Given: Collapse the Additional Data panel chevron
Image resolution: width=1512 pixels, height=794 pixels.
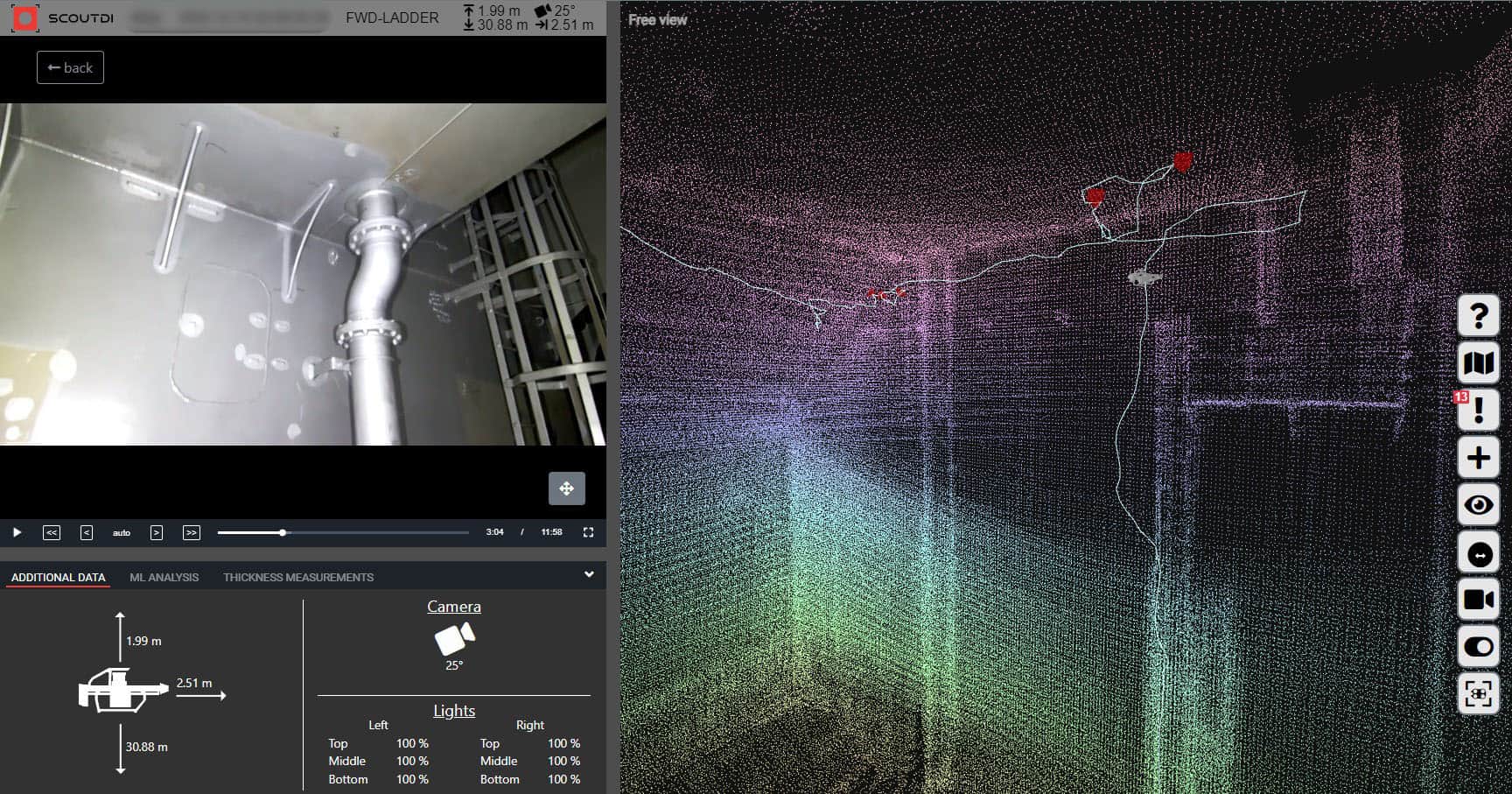Looking at the screenshot, I should (590, 575).
